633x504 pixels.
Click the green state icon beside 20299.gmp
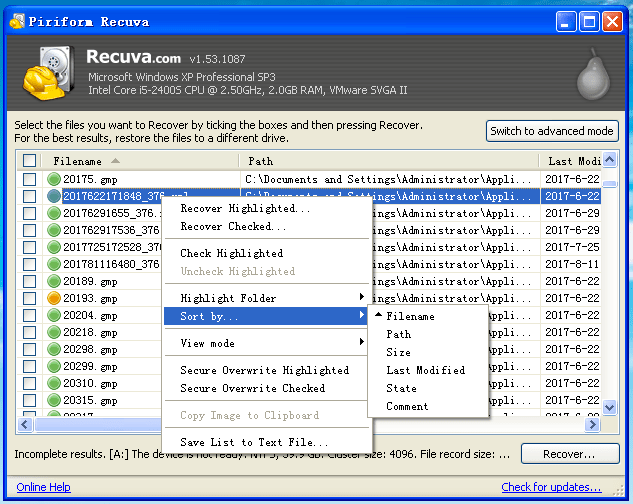tap(54, 366)
